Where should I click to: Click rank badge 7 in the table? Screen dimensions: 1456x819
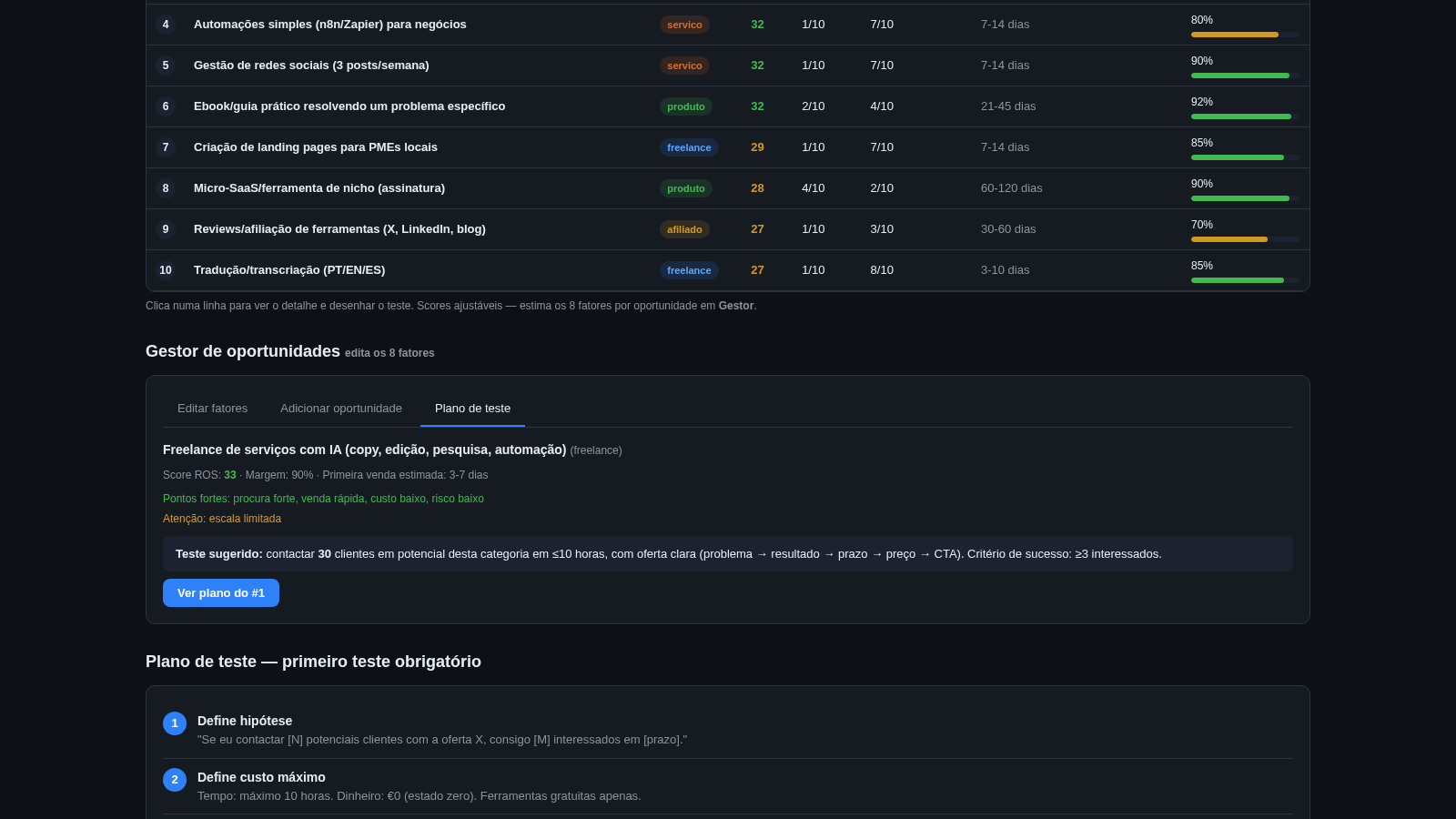166,147
